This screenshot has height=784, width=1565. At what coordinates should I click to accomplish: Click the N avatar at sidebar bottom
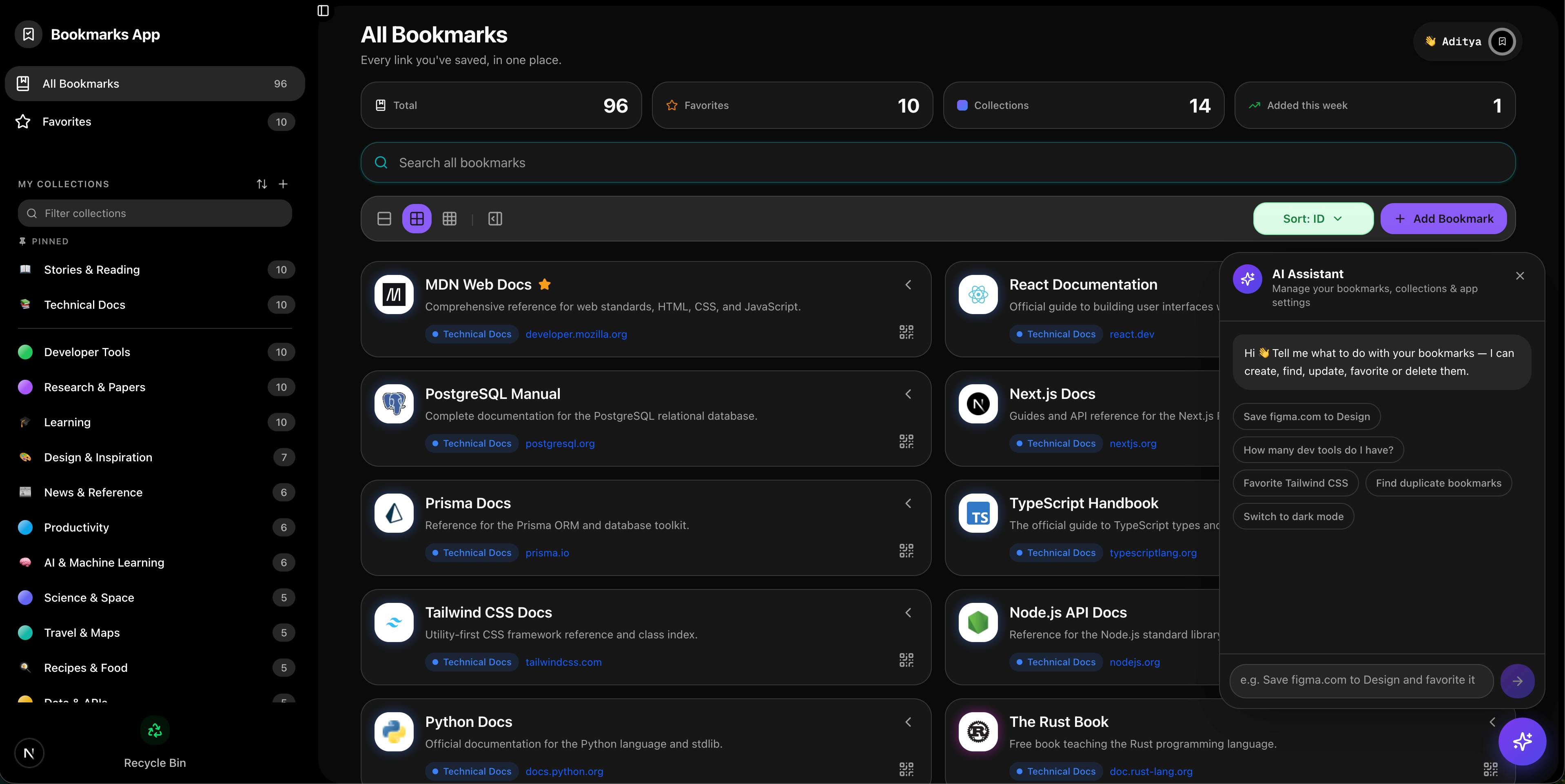(x=29, y=754)
